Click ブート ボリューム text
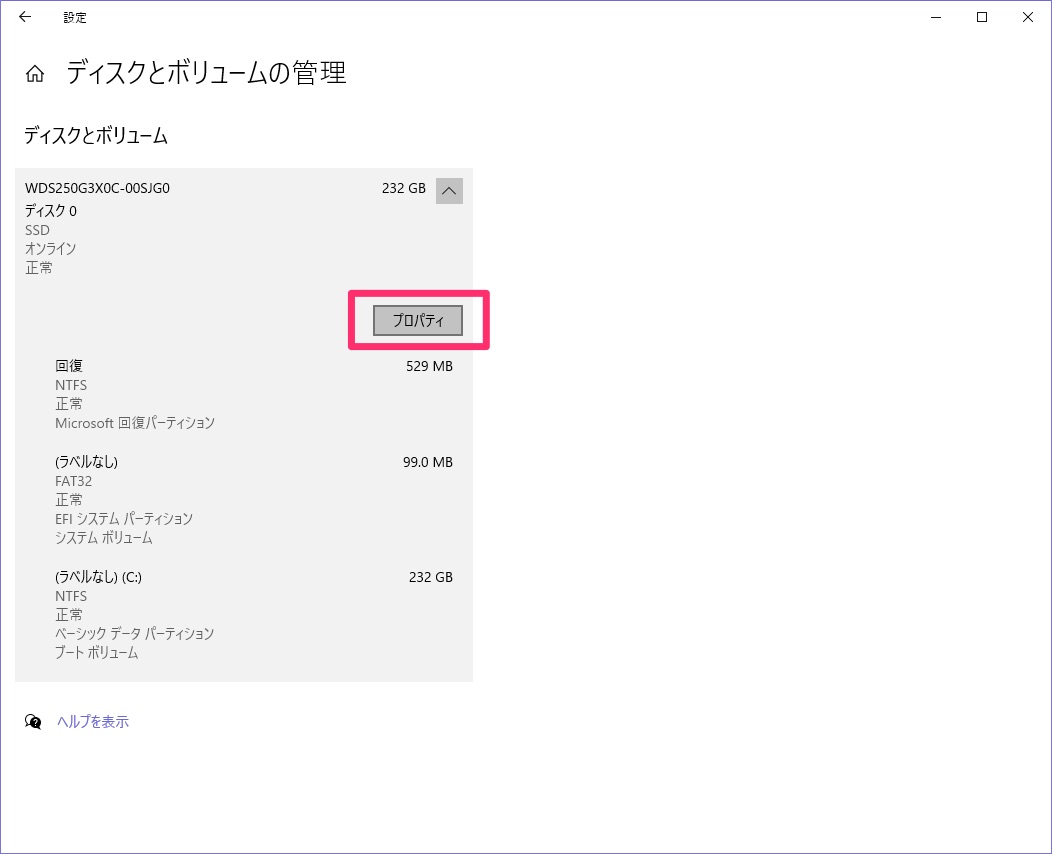The width and height of the screenshot is (1052, 854). (97, 653)
